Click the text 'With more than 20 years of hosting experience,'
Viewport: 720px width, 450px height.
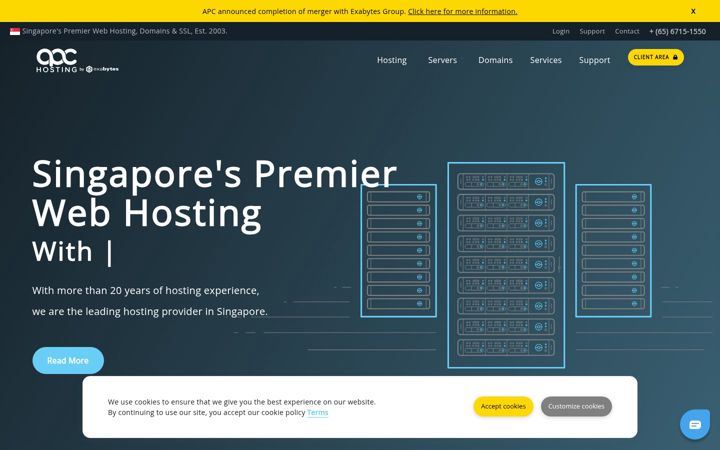146,291
